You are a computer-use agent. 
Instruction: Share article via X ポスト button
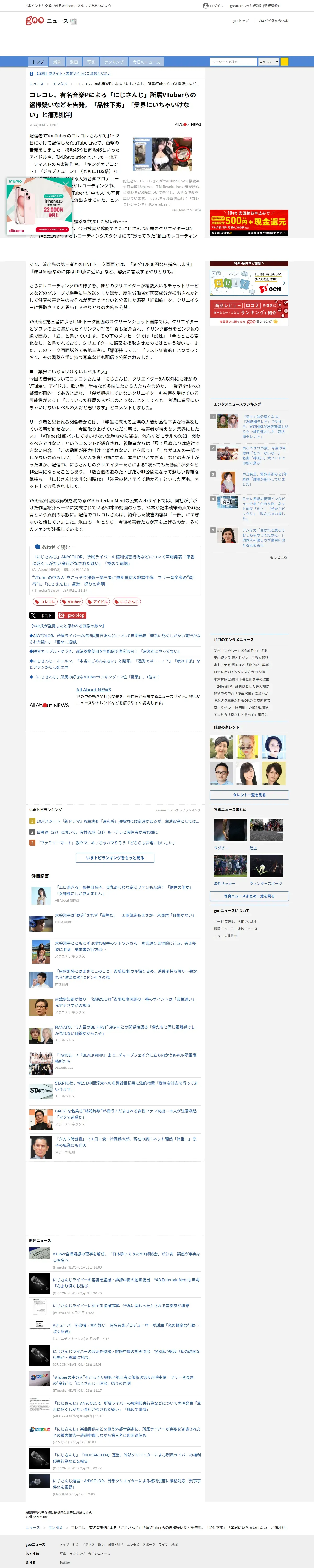pyautogui.click(x=43, y=615)
